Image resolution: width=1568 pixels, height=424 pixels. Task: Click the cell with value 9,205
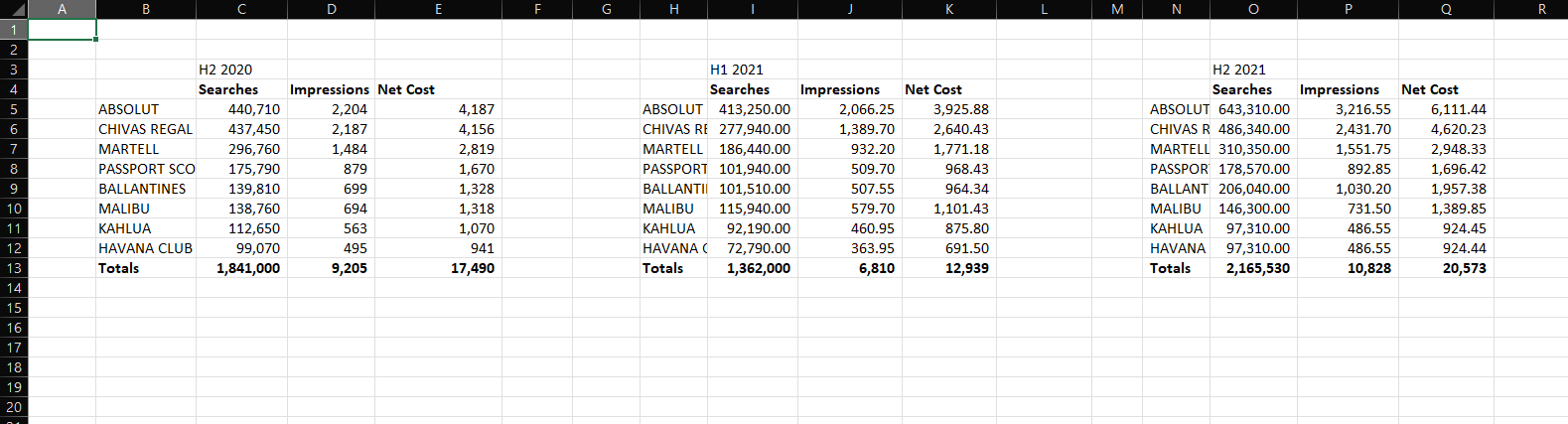(x=331, y=268)
